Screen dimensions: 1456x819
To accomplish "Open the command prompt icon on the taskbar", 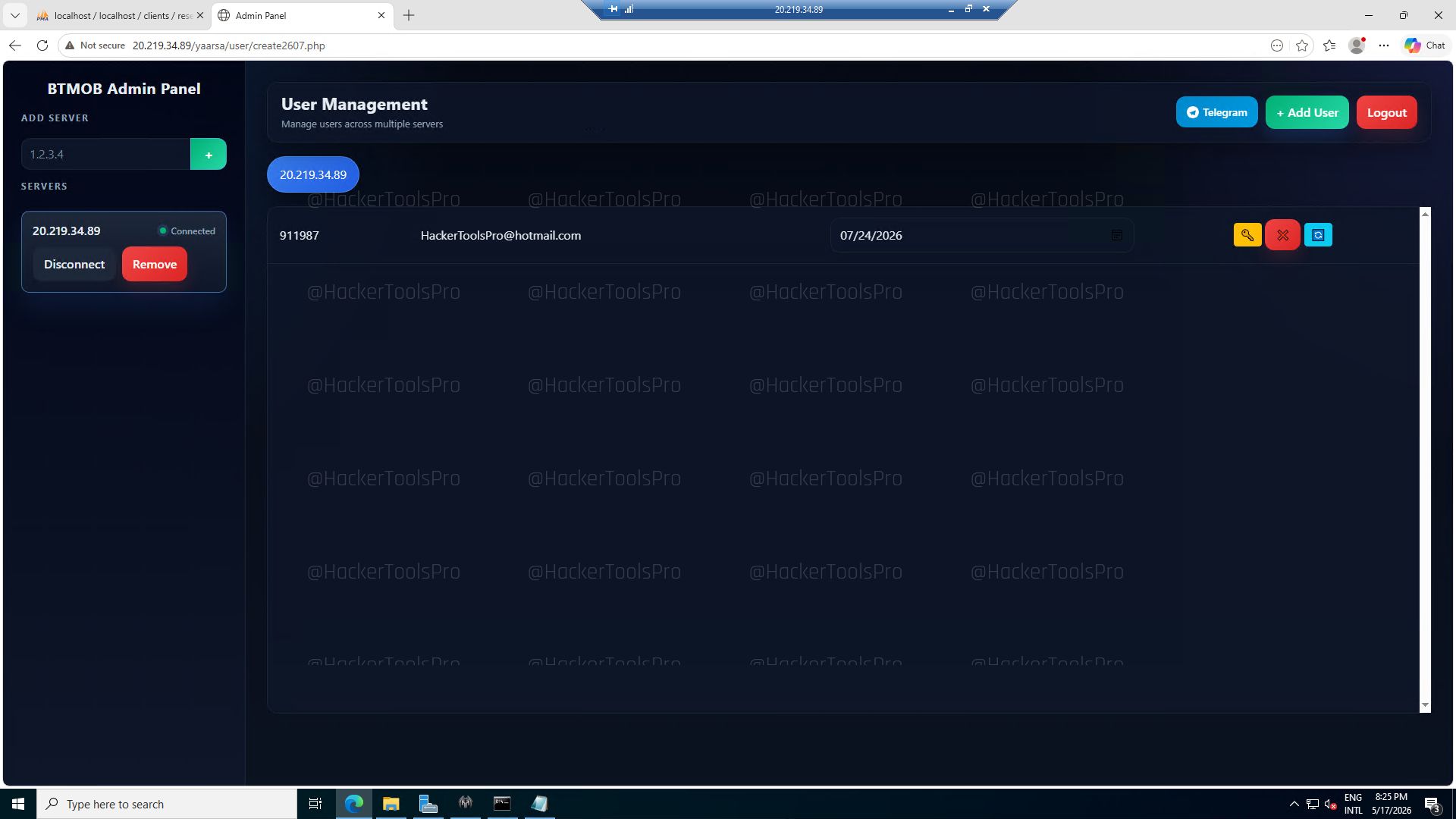I will tap(502, 804).
